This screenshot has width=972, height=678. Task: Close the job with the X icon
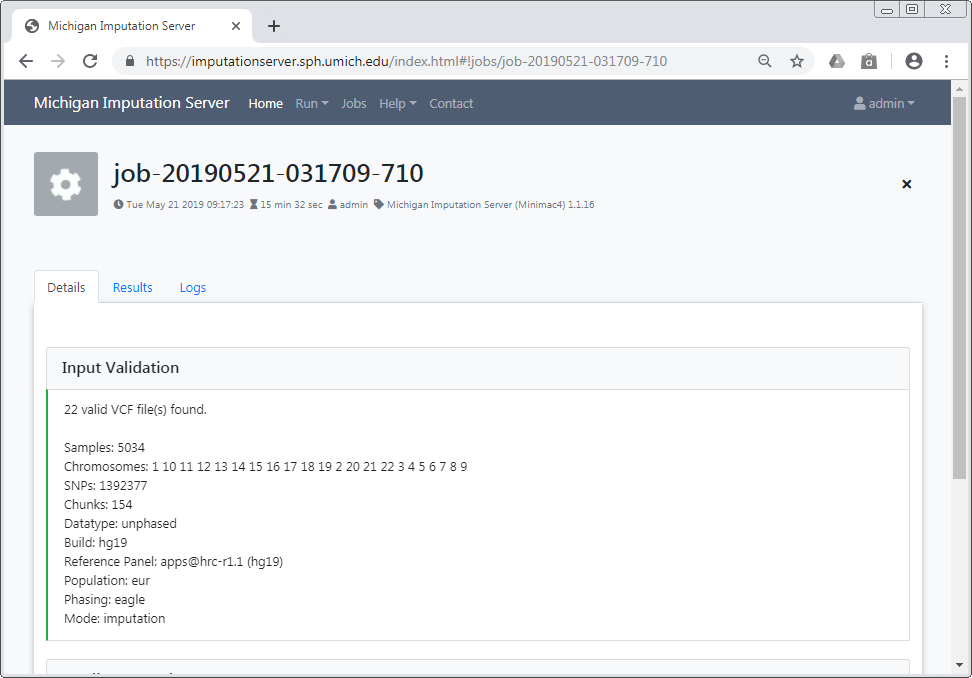(x=907, y=184)
